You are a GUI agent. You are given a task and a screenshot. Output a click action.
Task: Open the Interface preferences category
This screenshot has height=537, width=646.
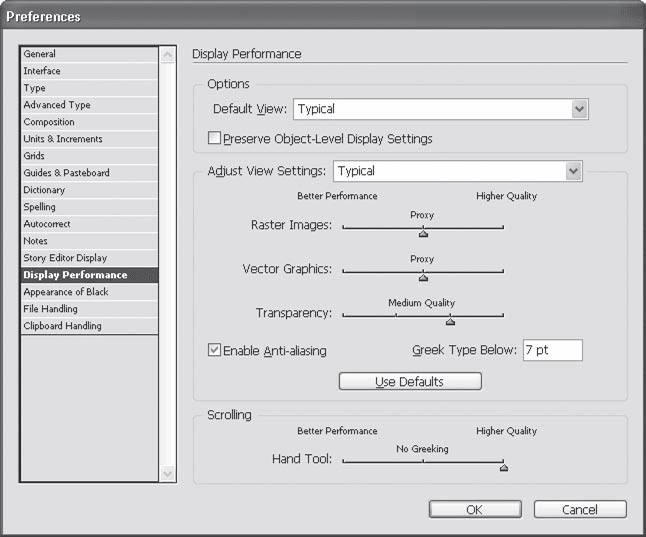(x=42, y=71)
